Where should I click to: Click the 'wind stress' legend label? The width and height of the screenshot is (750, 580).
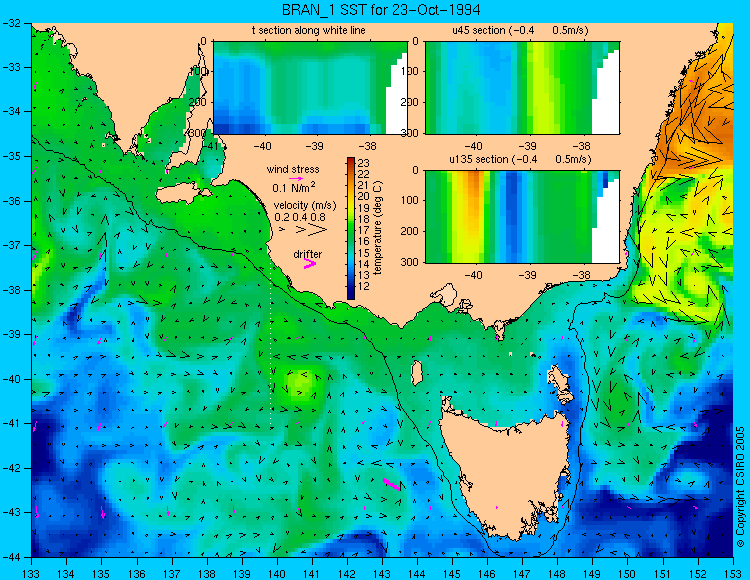(x=293, y=169)
